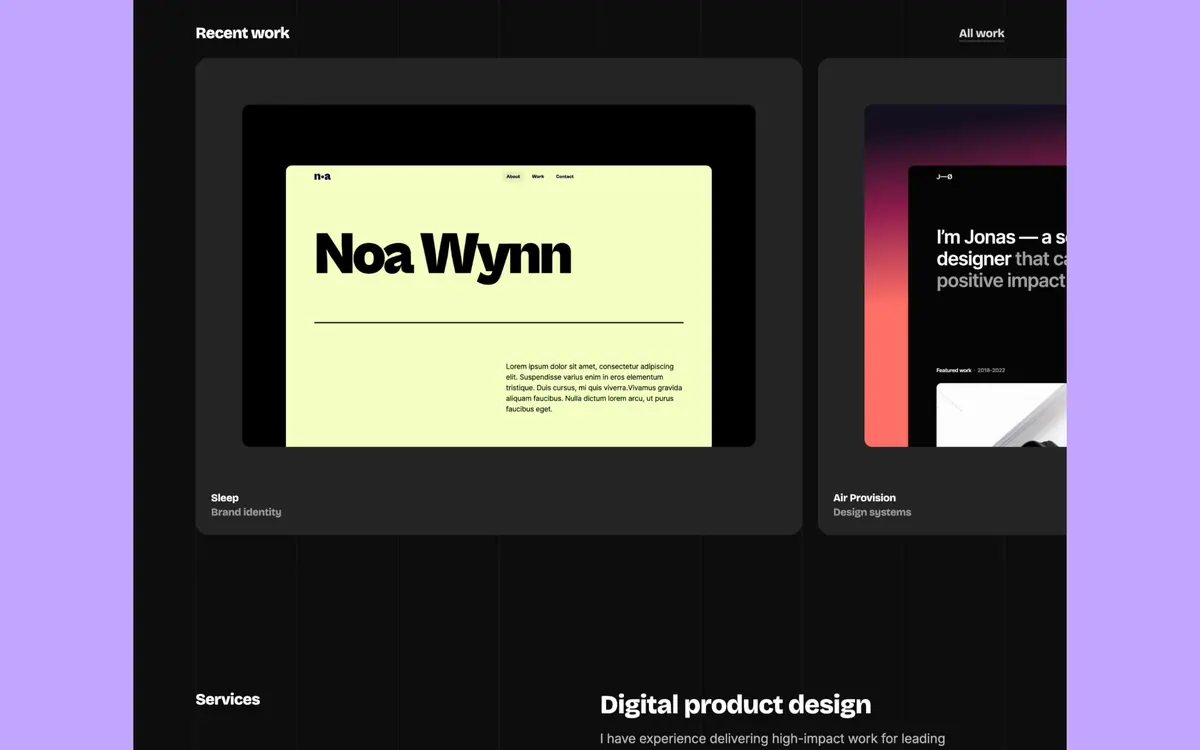
Task: Click the n·a logo in the Noa Wynn mockup
Action: pyautogui.click(x=322, y=176)
